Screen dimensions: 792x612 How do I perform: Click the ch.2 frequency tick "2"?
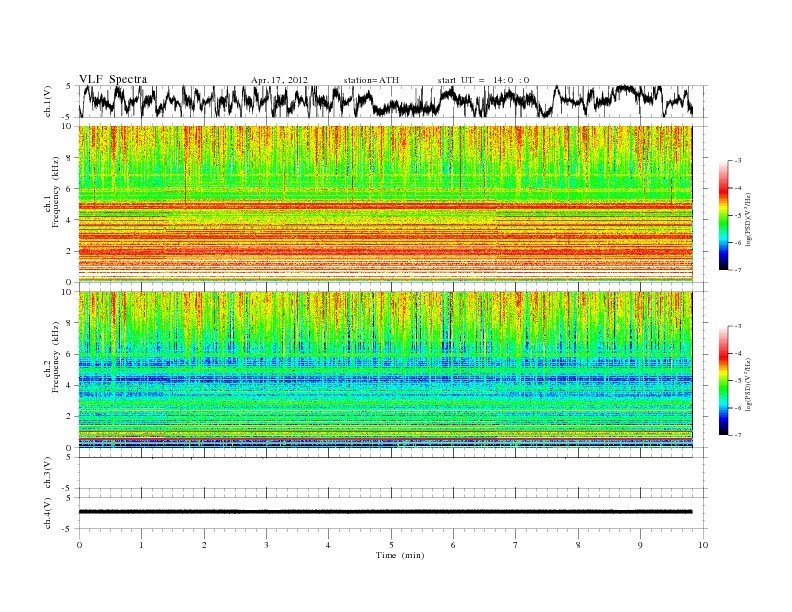[x=71, y=417]
